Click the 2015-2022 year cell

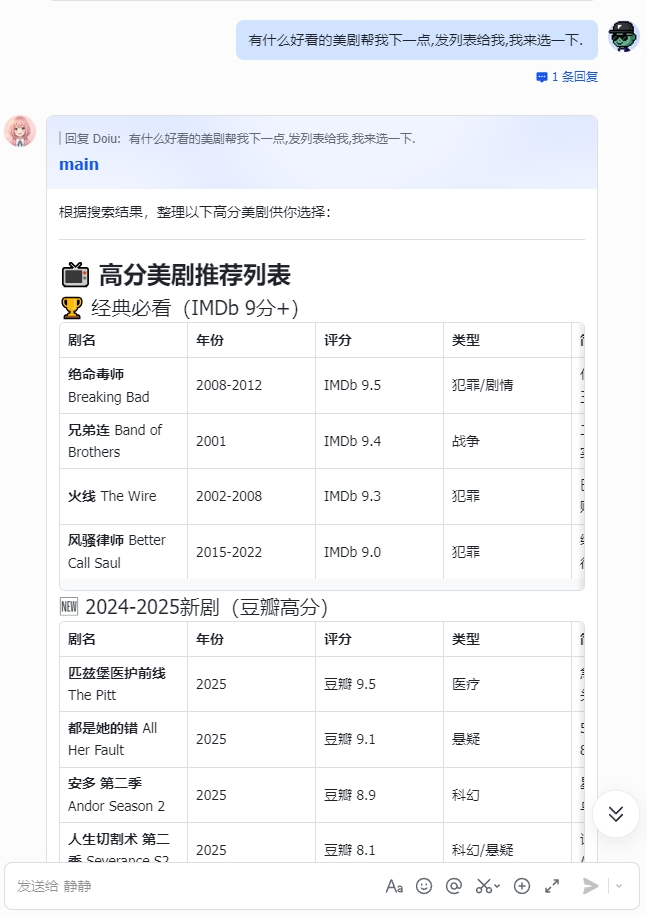pyautogui.click(x=252, y=551)
